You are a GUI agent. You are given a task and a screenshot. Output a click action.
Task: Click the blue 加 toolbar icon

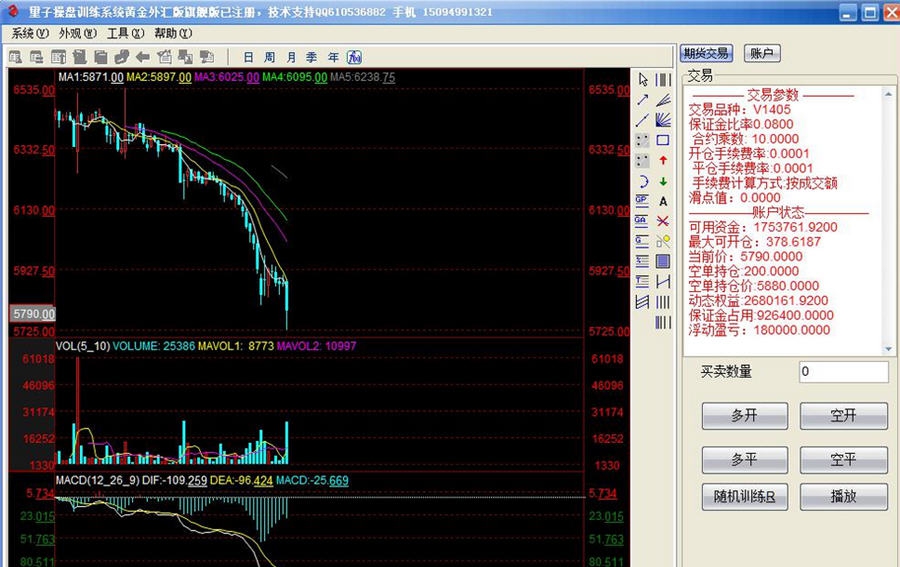tap(354, 57)
